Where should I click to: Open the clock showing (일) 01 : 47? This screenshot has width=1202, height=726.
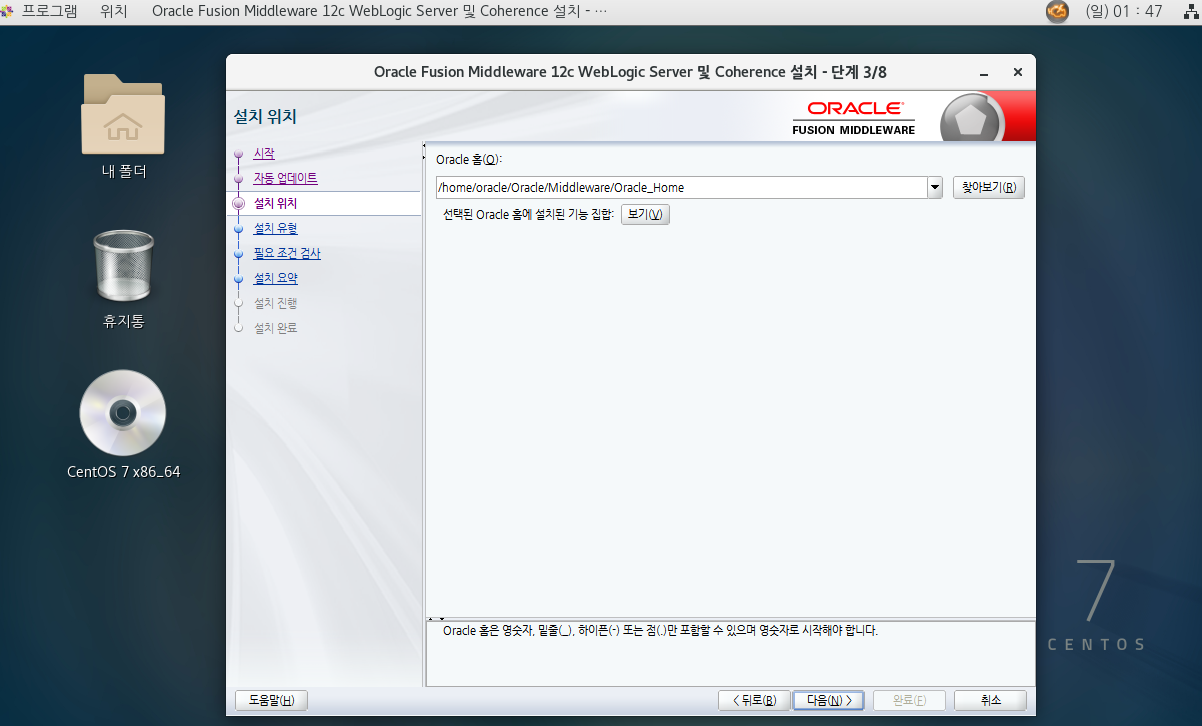(1123, 12)
